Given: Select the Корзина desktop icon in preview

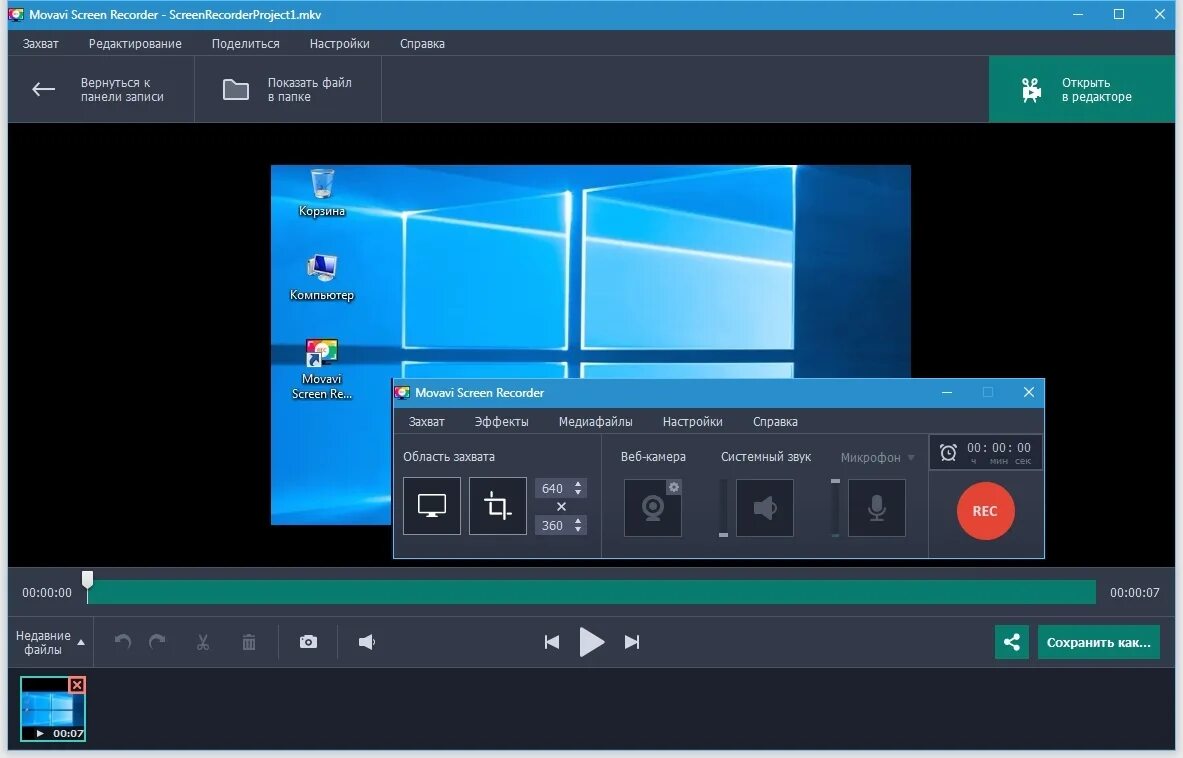Looking at the screenshot, I should click(x=322, y=193).
